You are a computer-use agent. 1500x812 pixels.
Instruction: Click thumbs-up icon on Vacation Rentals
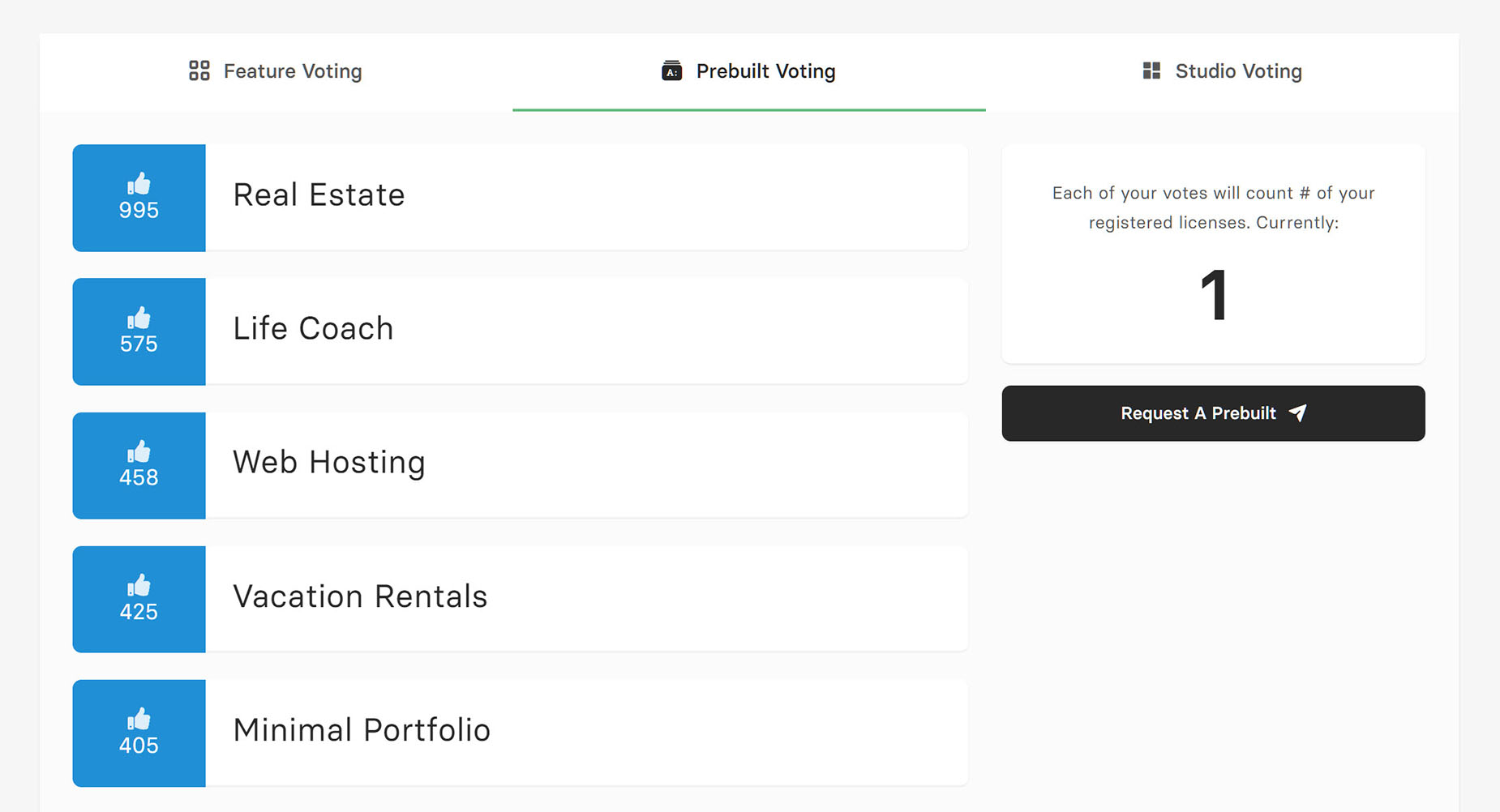click(x=139, y=585)
